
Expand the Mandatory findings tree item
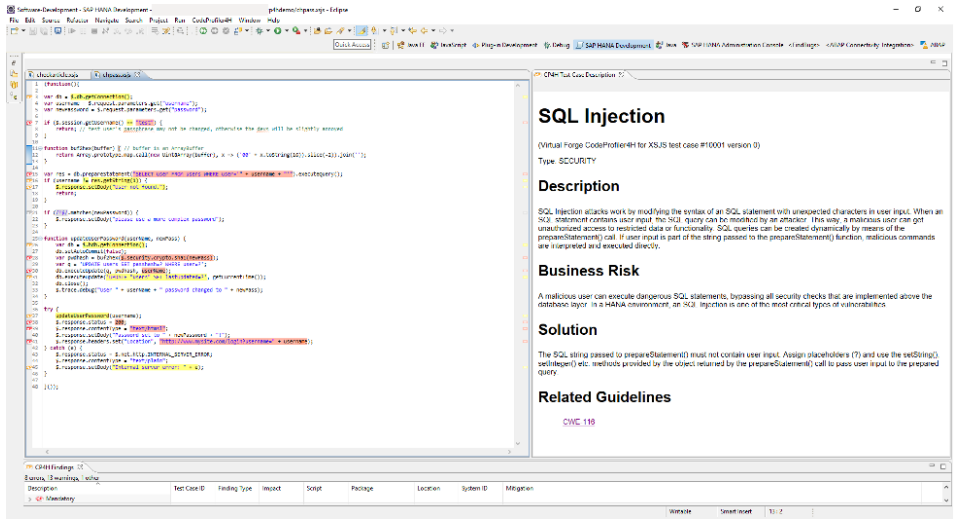[29, 497]
